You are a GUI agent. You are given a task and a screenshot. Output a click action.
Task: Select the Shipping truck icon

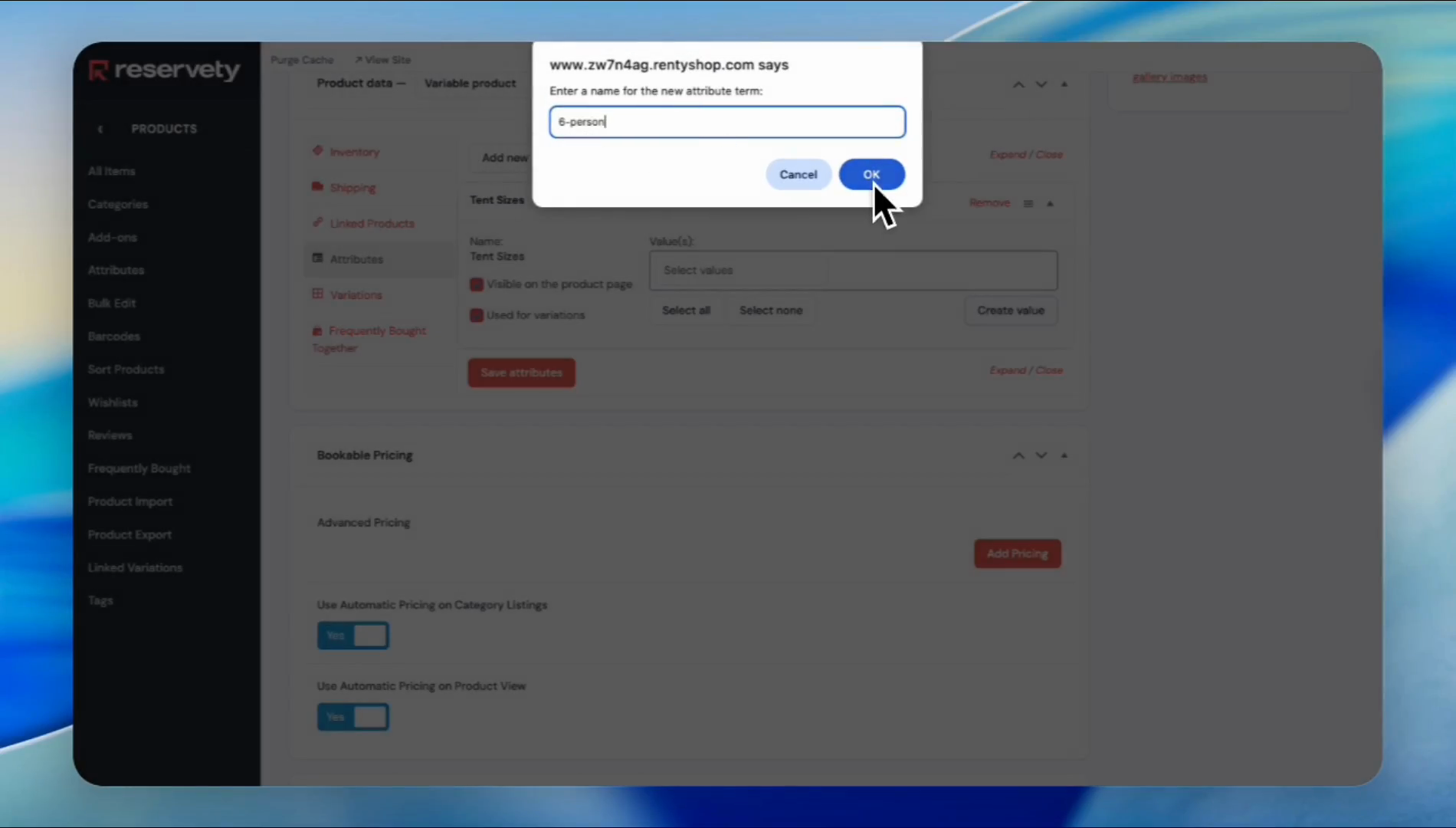click(x=317, y=187)
